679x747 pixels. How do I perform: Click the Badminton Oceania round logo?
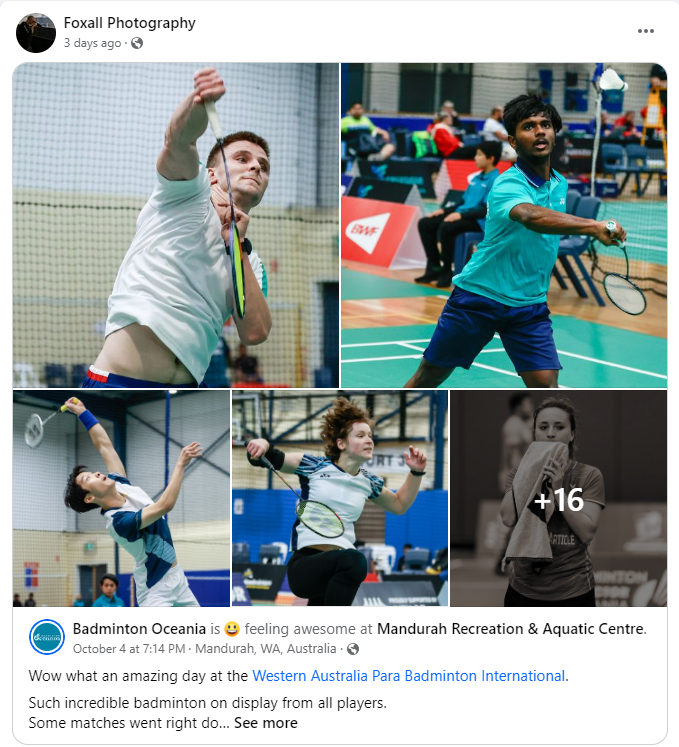point(47,637)
